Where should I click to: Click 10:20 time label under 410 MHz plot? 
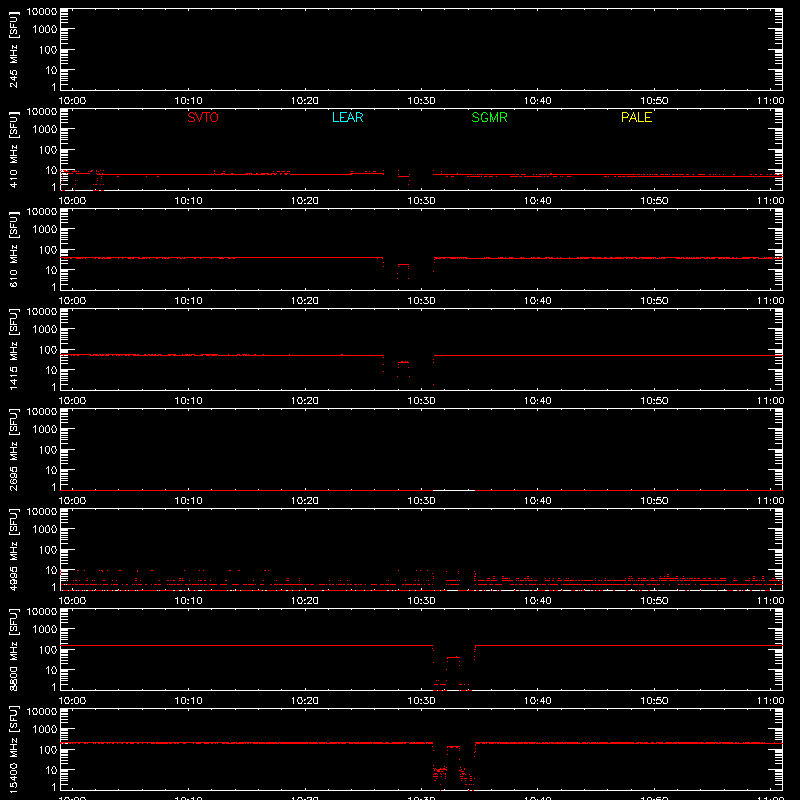pyautogui.click(x=305, y=201)
